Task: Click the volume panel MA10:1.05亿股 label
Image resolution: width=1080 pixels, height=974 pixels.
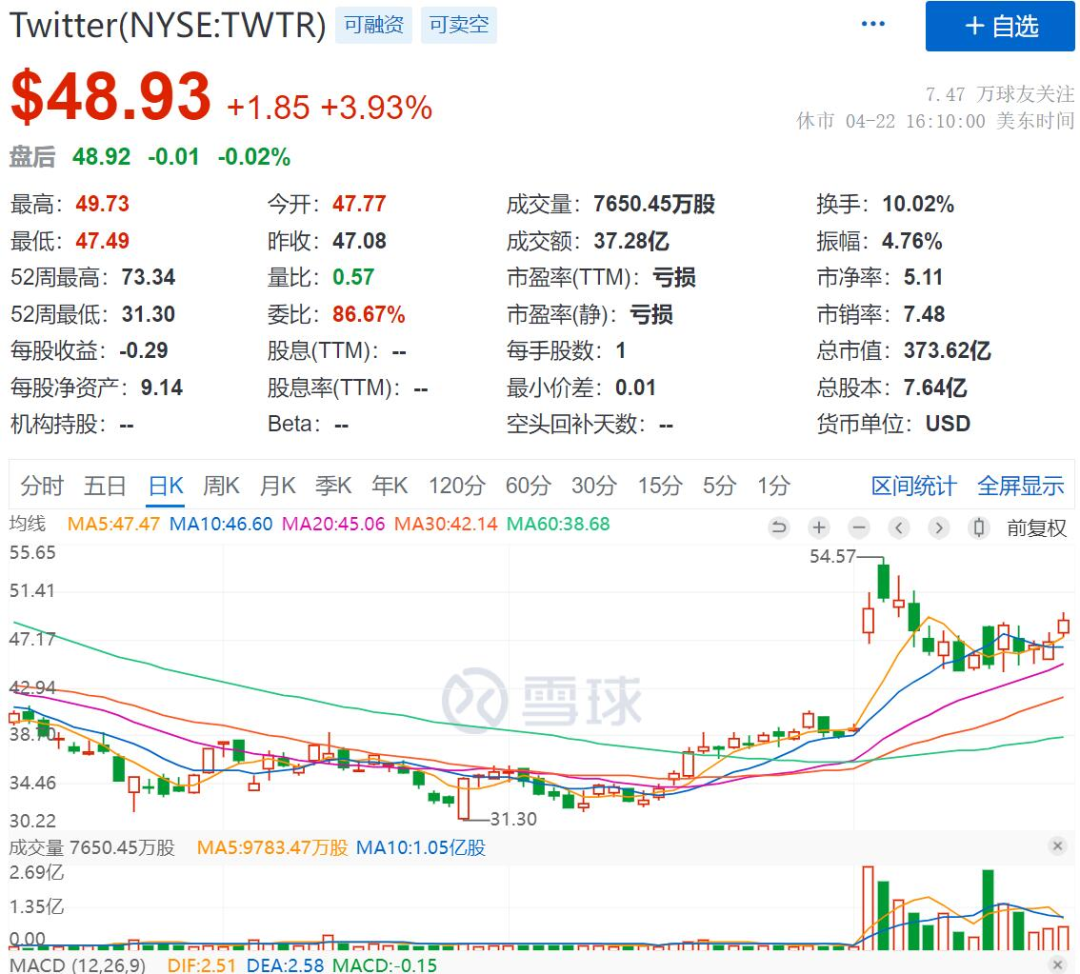Action: point(420,847)
